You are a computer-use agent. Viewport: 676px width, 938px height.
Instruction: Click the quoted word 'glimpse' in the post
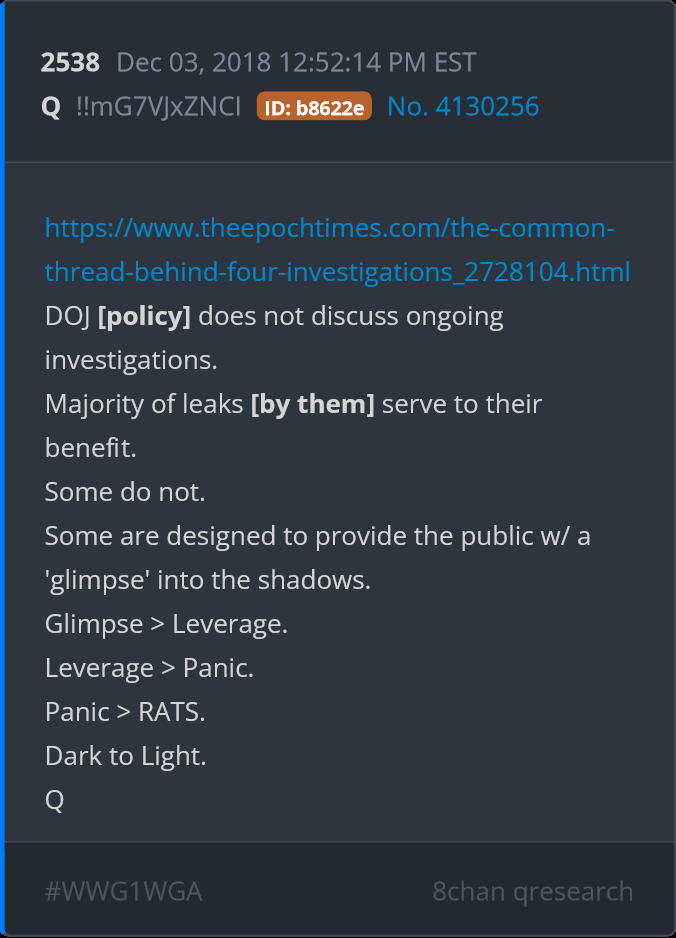[x=92, y=580]
